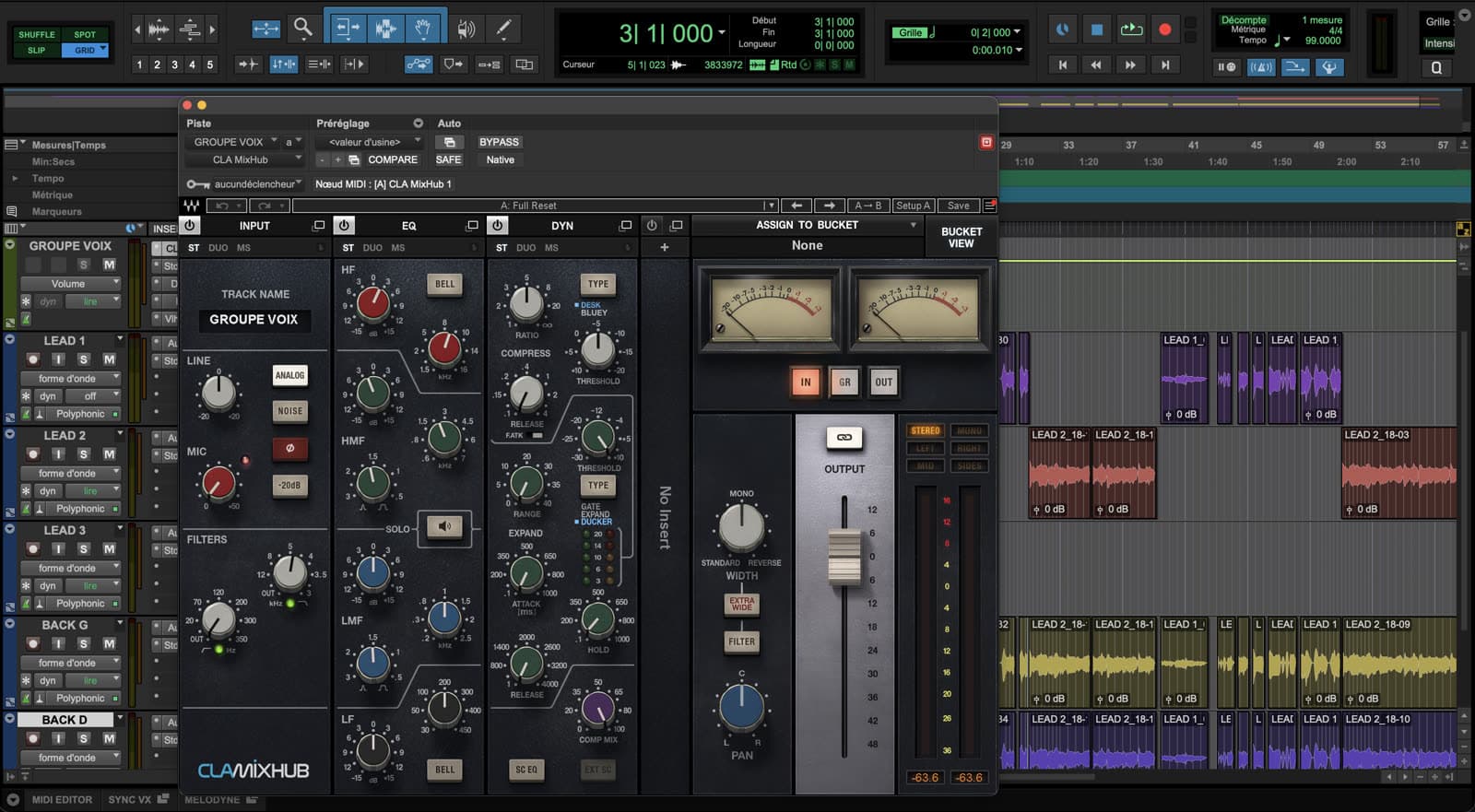1475x812 pixels.
Task: Expand the DYN module view
Action: click(x=626, y=226)
